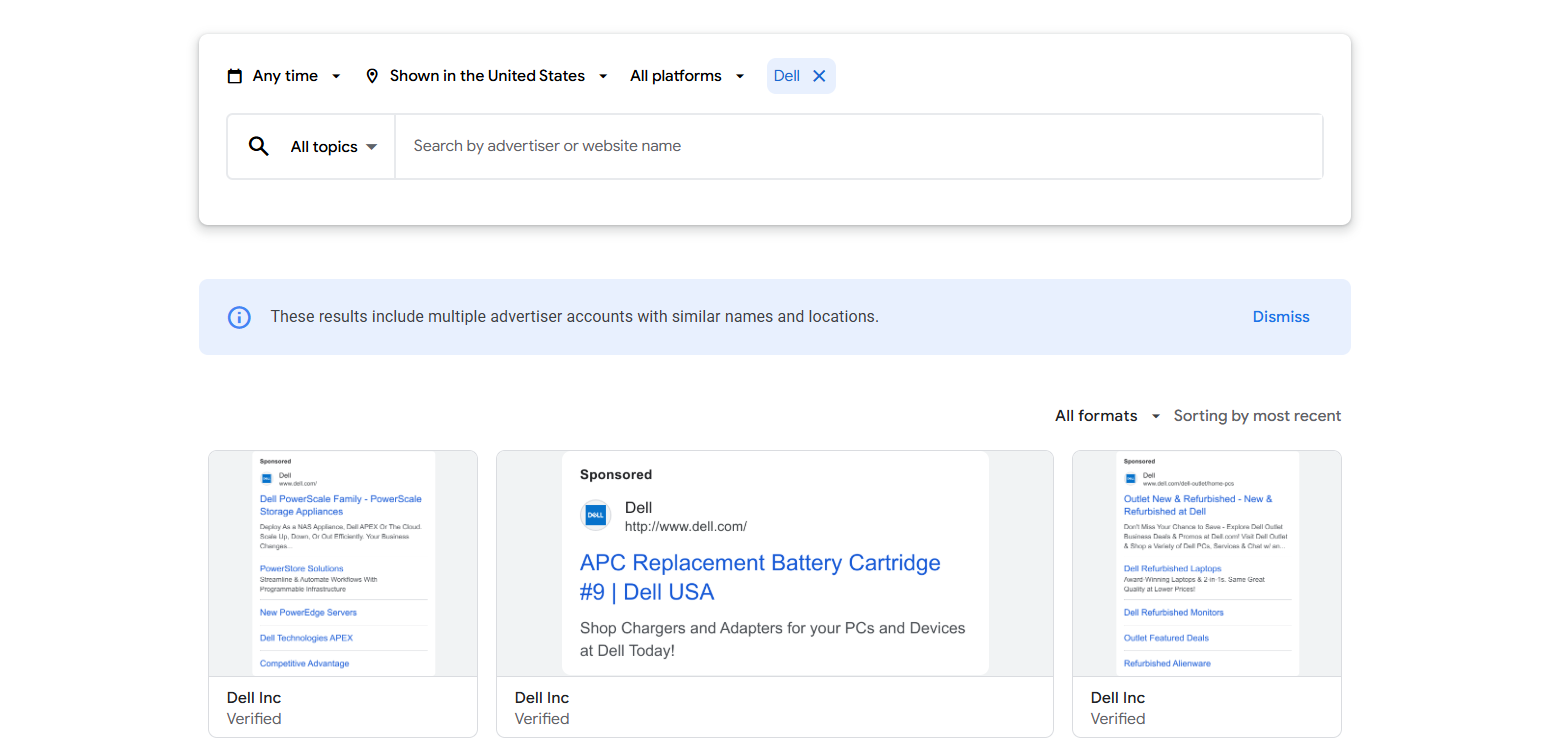
Task: Click APC Replacement Battery Cartridge #9 headline
Action: 760,577
